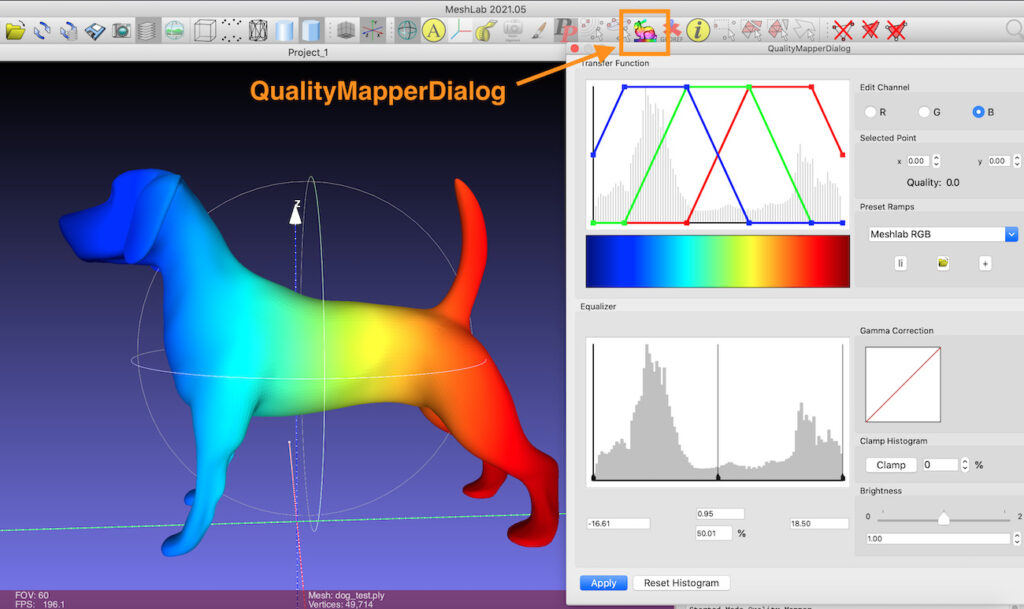Image resolution: width=1024 pixels, height=609 pixels.
Task: Click the minimum quality field showing -16.61
Action: click(x=618, y=523)
